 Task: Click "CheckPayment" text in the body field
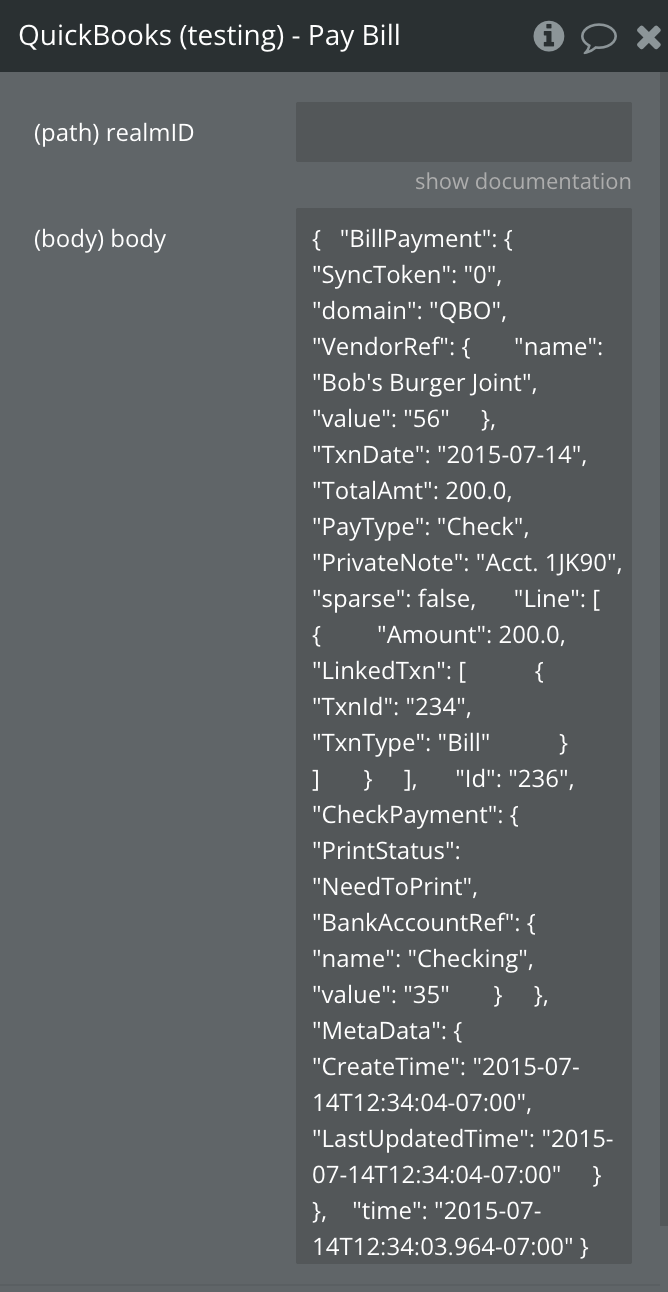tap(406, 815)
